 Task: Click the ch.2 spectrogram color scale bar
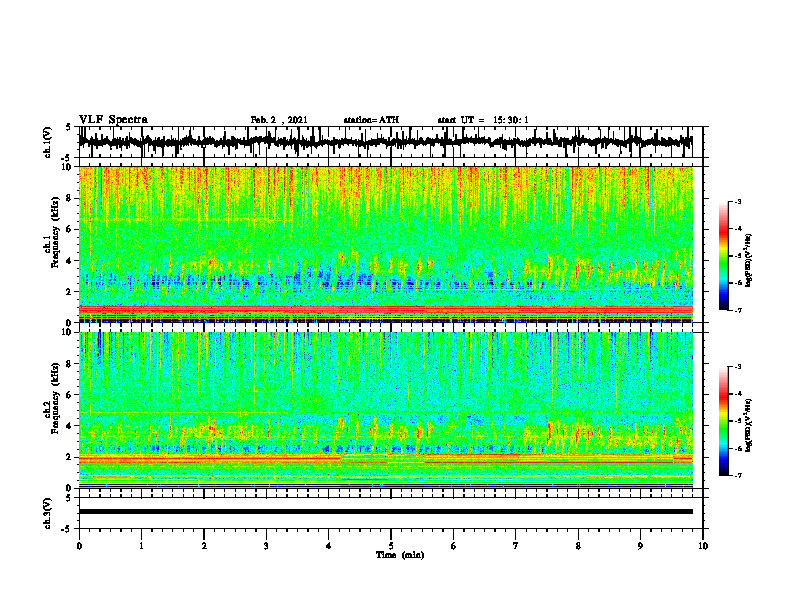click(723, 421)
